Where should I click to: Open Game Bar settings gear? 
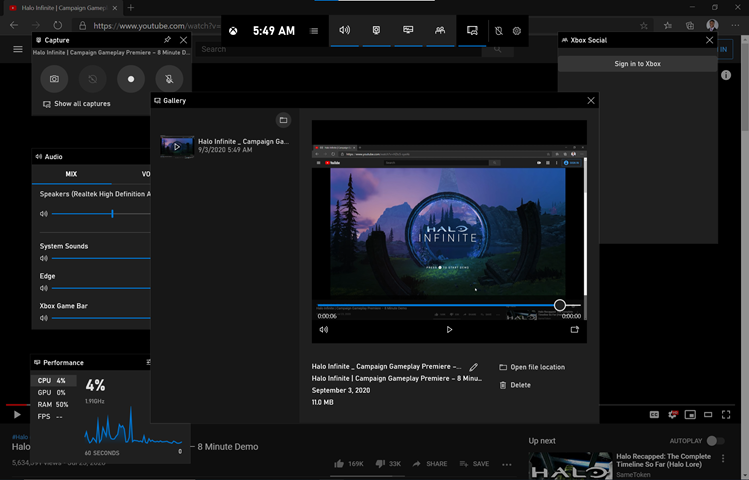click(517, 31)
